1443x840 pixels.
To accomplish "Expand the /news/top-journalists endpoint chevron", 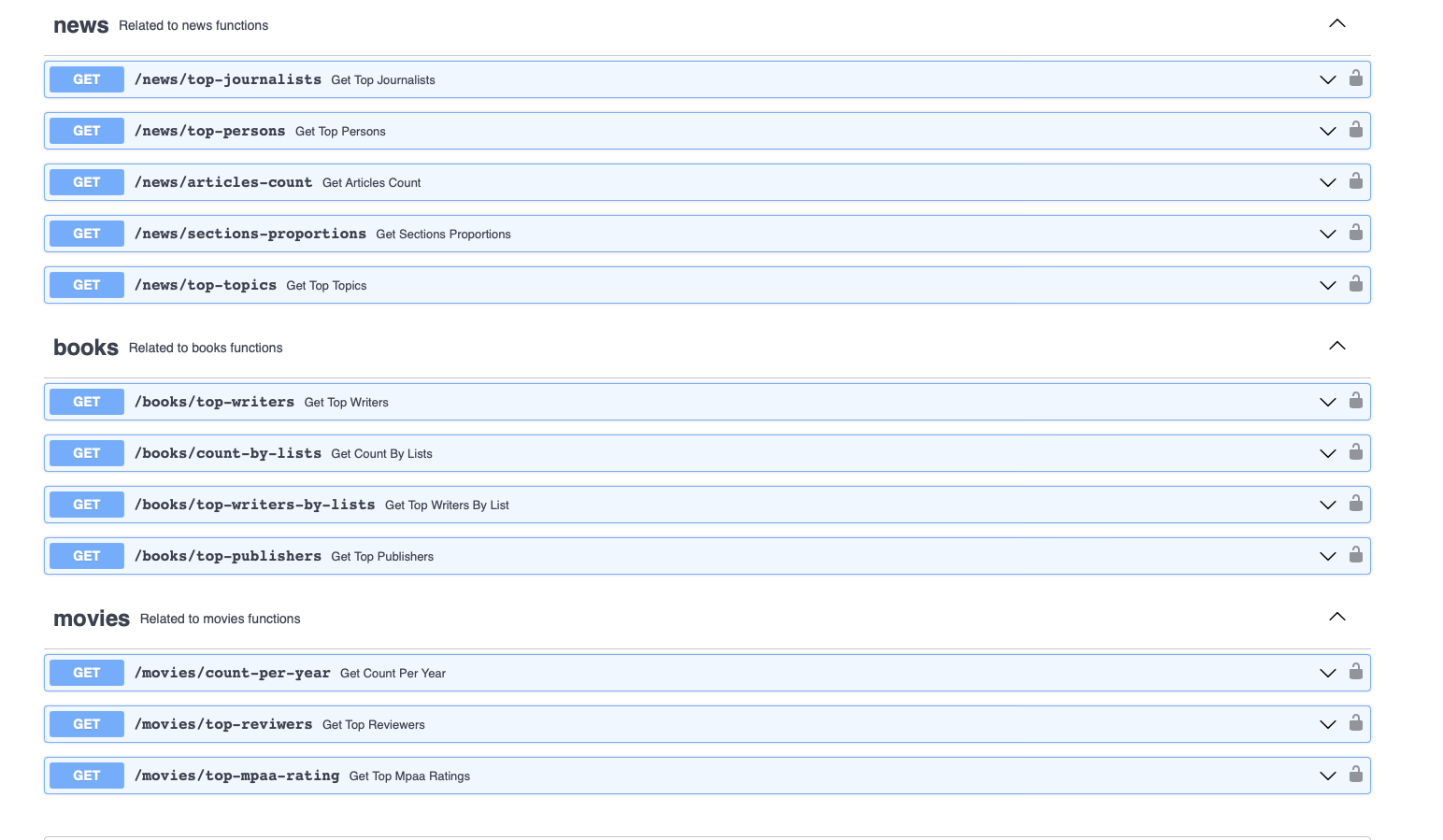I will pos(1327,79).
